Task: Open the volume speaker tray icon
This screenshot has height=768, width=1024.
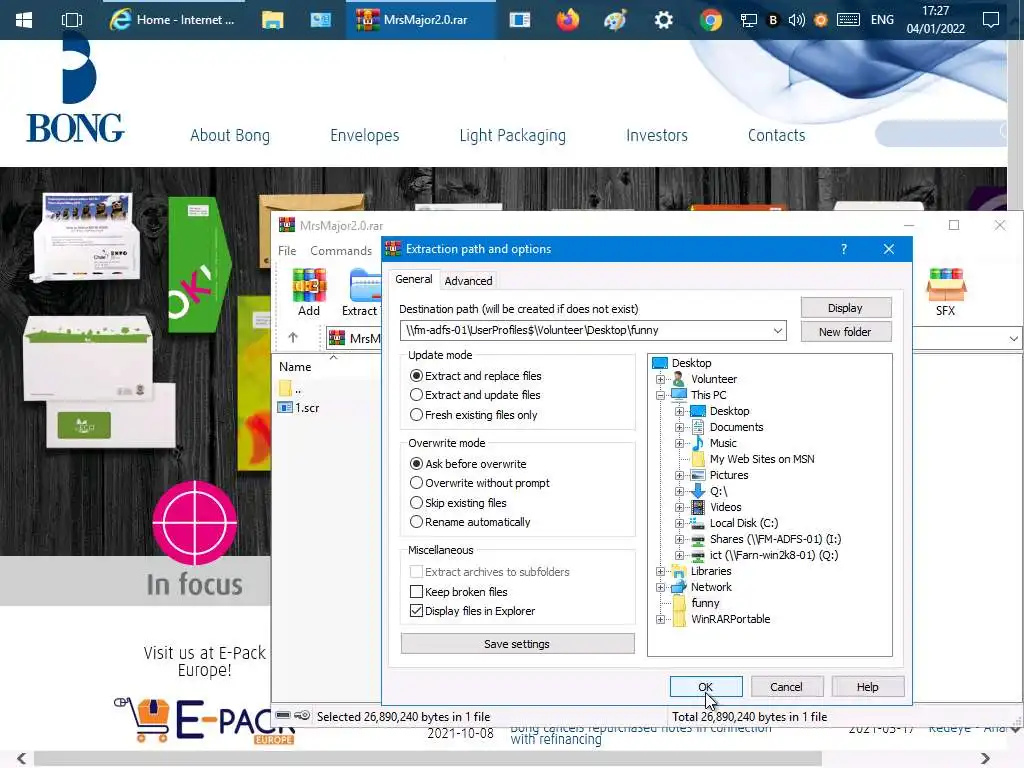Action: point(796,20)
